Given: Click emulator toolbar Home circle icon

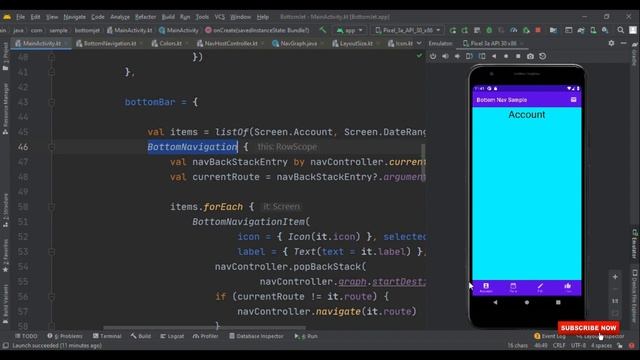Looking at the screenshot, I should click(506, 56).
